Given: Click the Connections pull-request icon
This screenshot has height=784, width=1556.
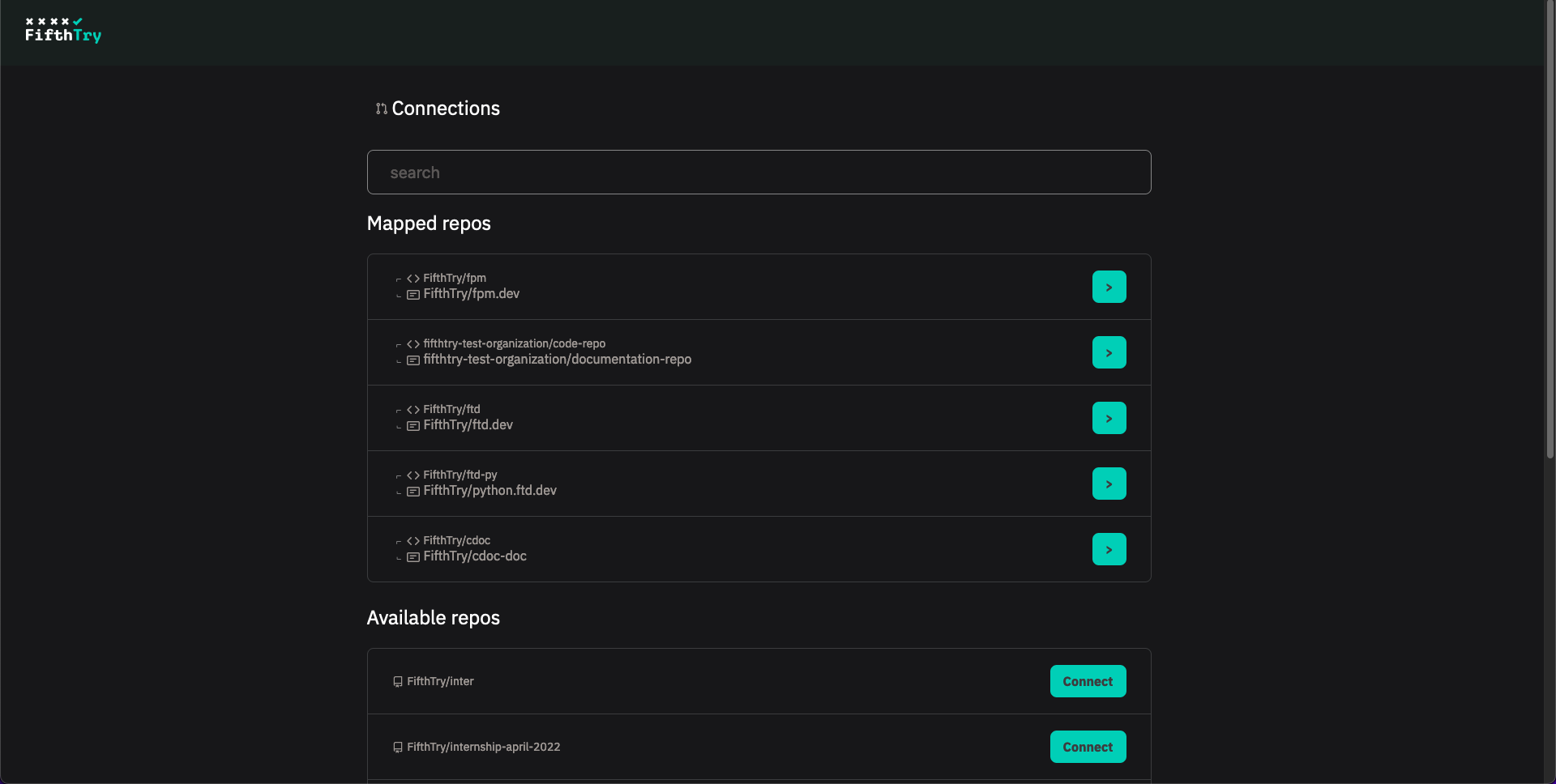Looking at the screenshot, I should (x=381, y=109).
